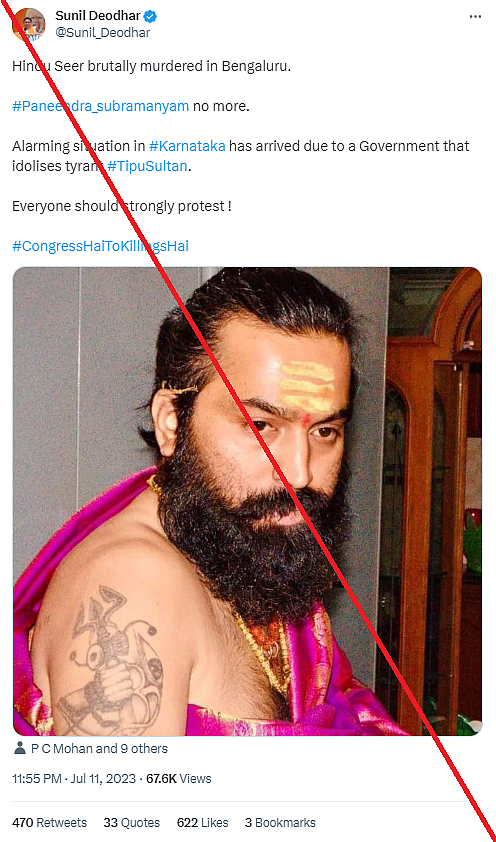Open the #CongressHaiToKillingsHai hashtag
Image resolution: width=496 pixels, height=842 pixels.
tap(100, 246)
